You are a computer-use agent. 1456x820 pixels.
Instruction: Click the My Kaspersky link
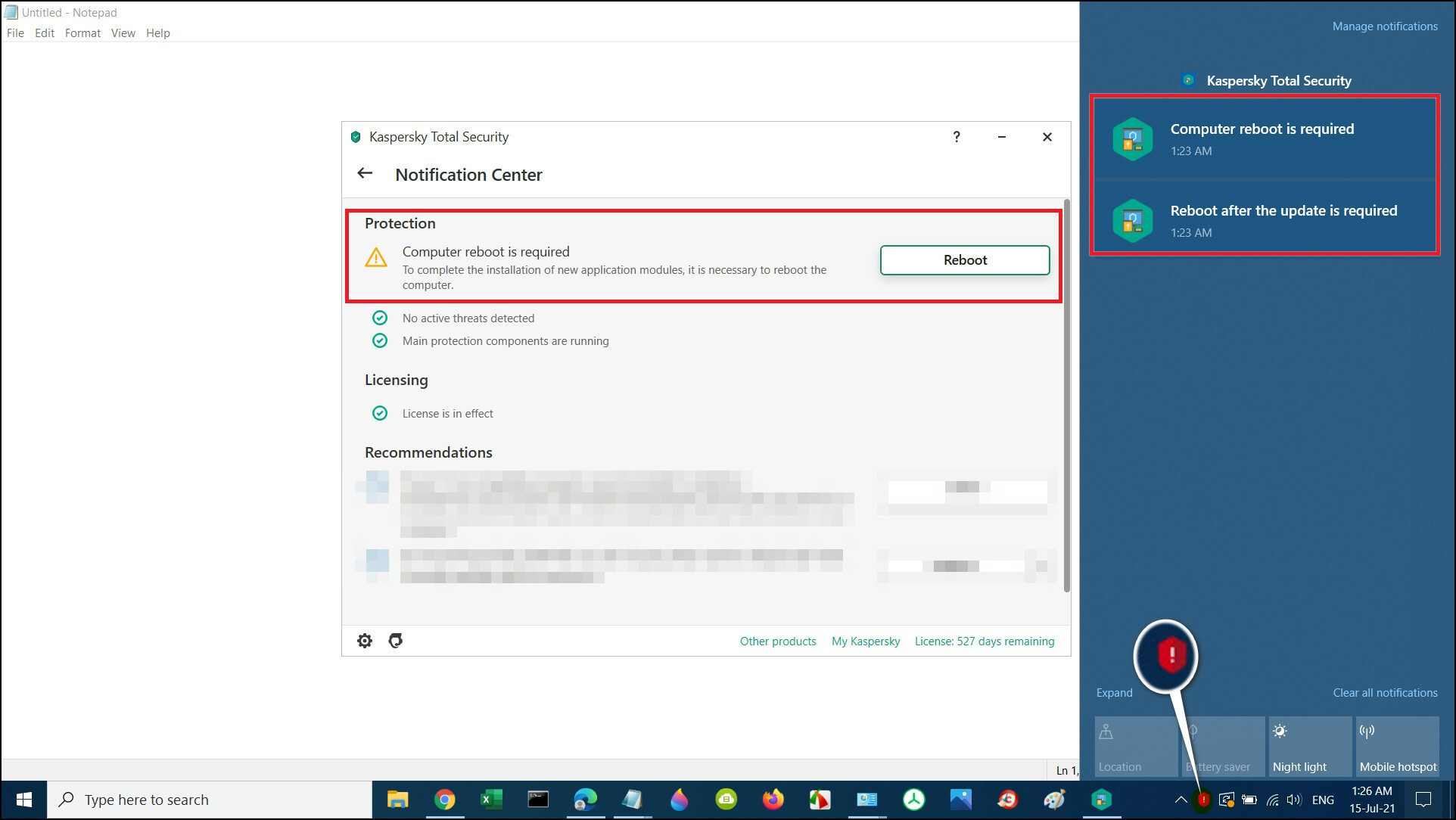point(866,641)
